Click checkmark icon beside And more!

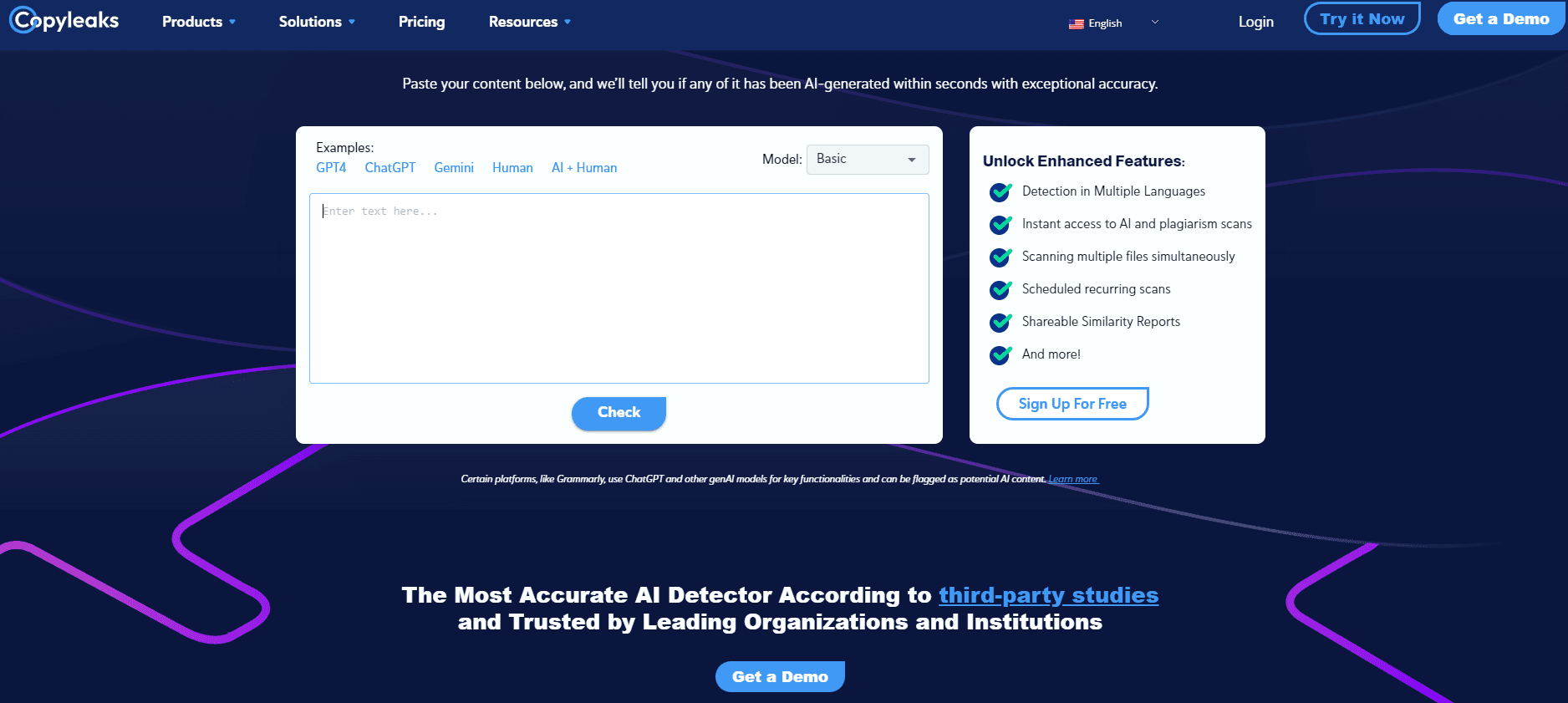click(x=1000, y=355)
